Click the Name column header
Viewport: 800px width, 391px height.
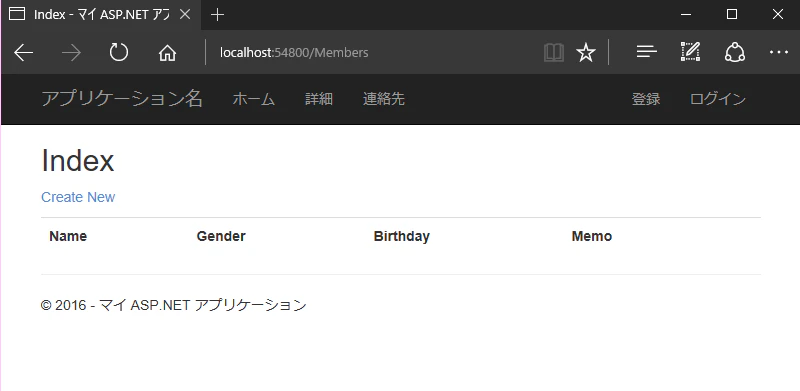[x=68, y=236]
